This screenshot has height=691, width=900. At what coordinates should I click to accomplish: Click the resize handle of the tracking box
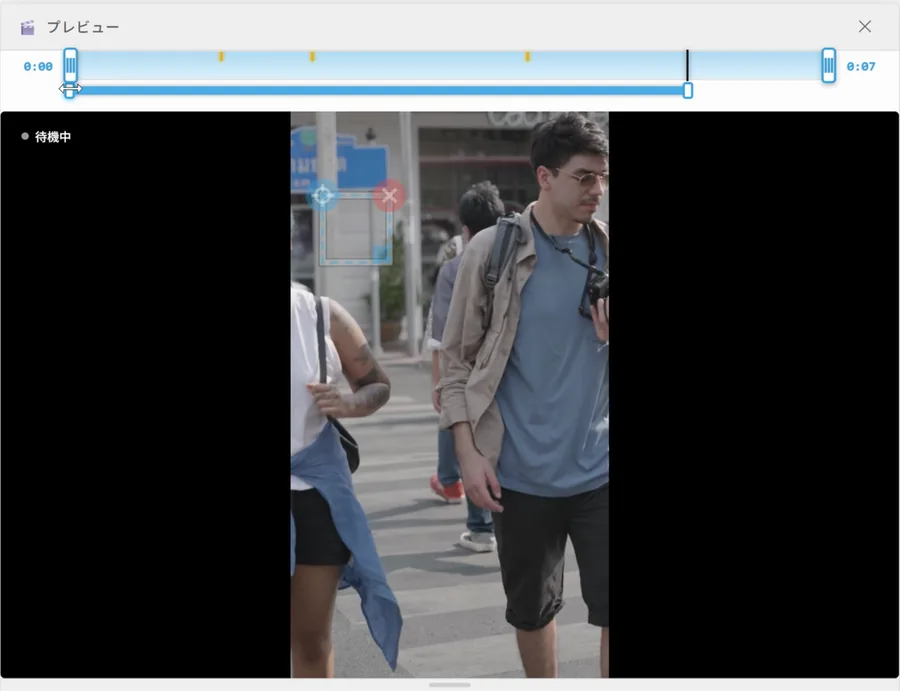point(381,253)
